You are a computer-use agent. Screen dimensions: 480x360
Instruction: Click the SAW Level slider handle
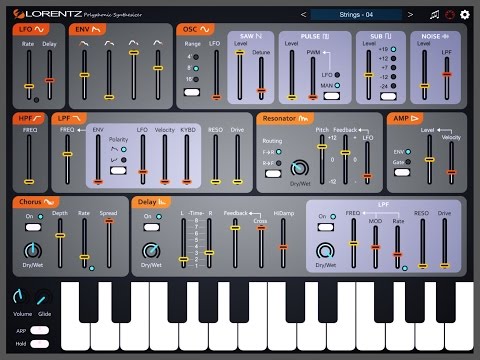point(240,52)
